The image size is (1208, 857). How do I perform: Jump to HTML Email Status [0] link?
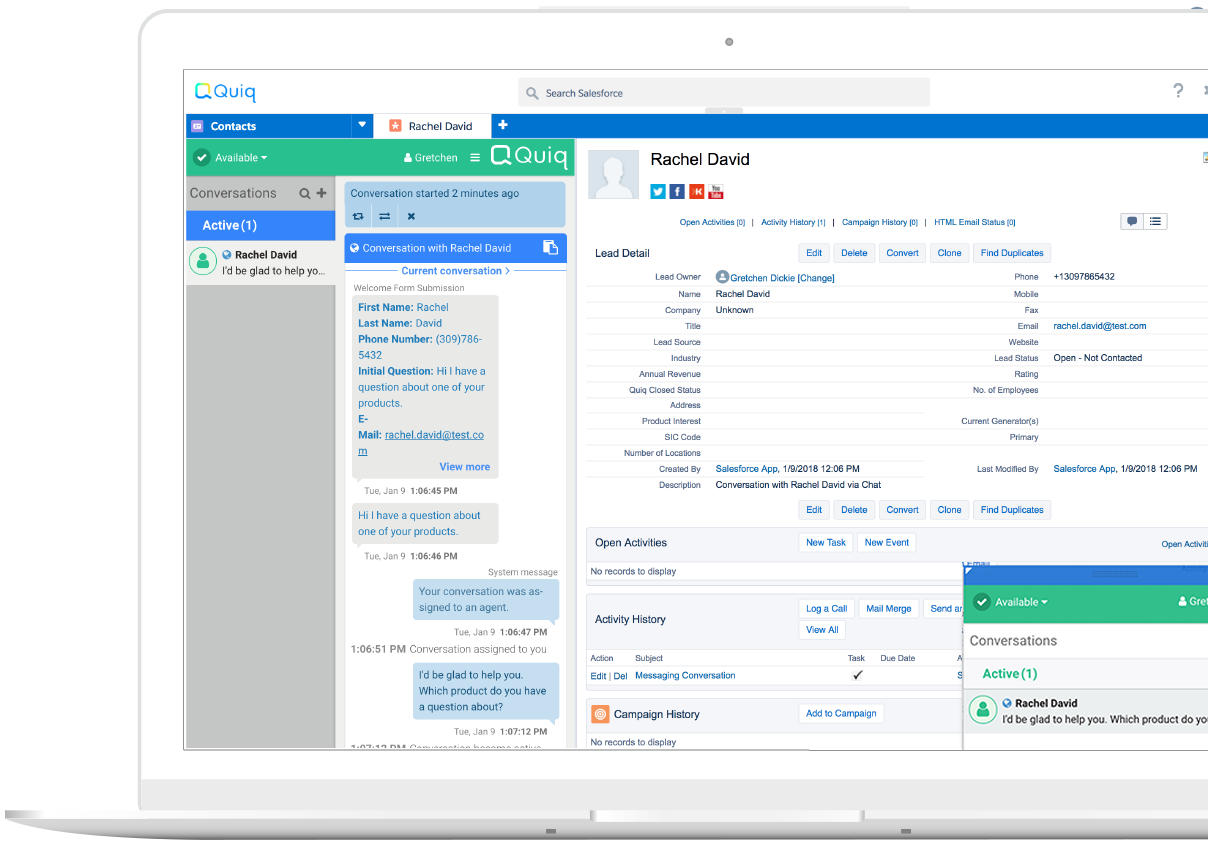[x=975, y=222]
